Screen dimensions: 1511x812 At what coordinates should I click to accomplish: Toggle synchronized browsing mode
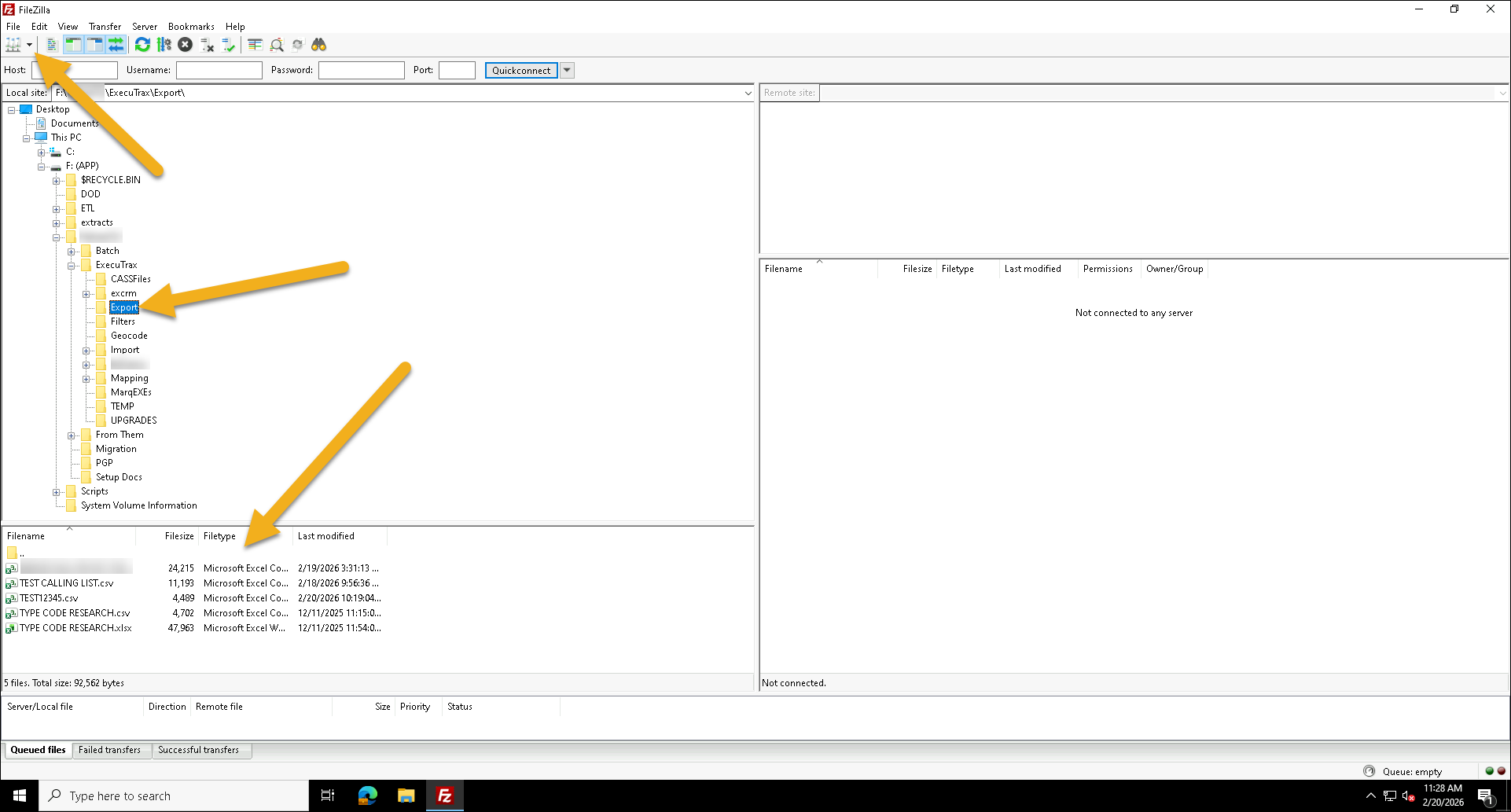pyautogui.click(x=298, y=45)
